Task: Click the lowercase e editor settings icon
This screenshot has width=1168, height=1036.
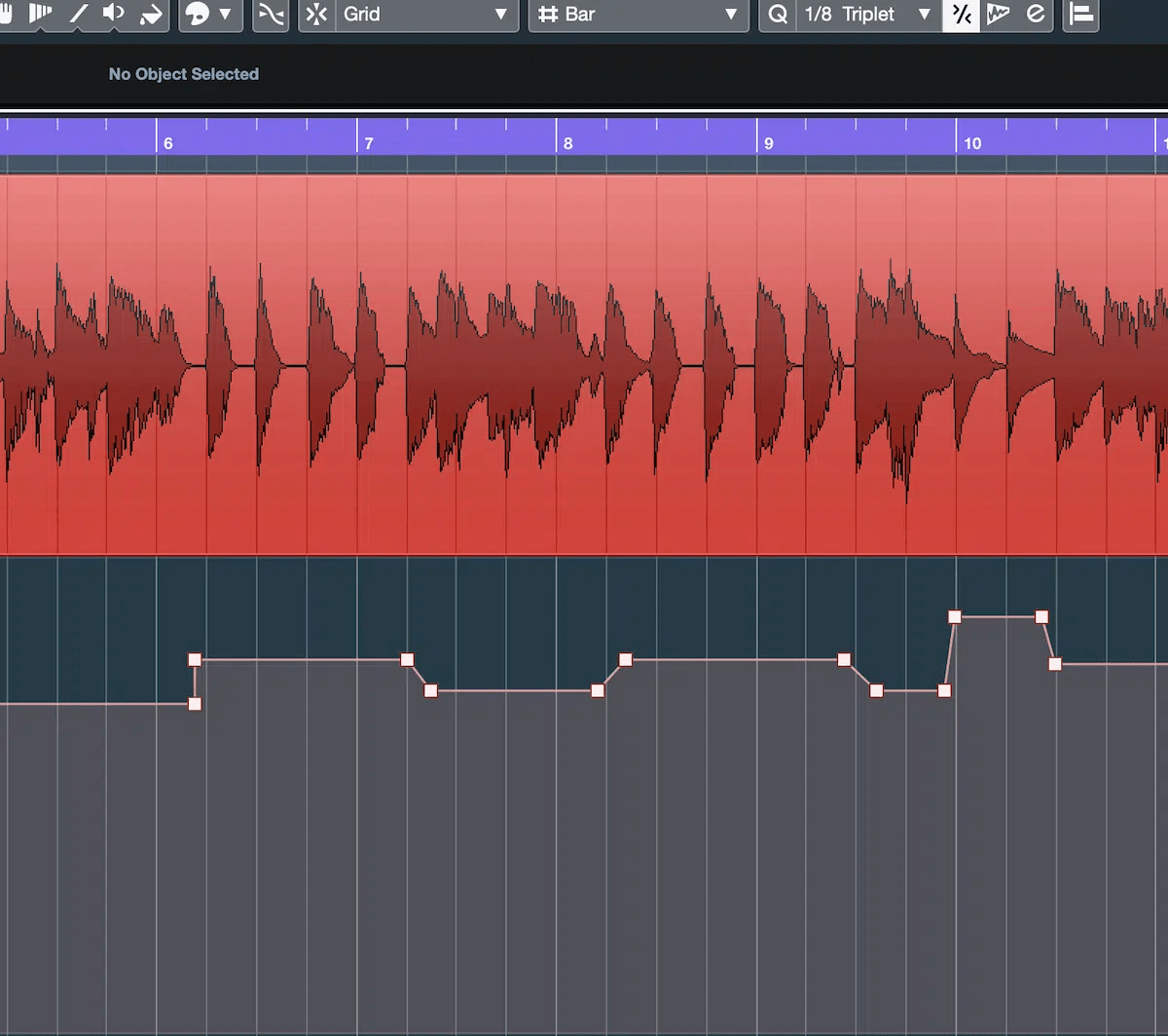Action: pos(1035,14)
